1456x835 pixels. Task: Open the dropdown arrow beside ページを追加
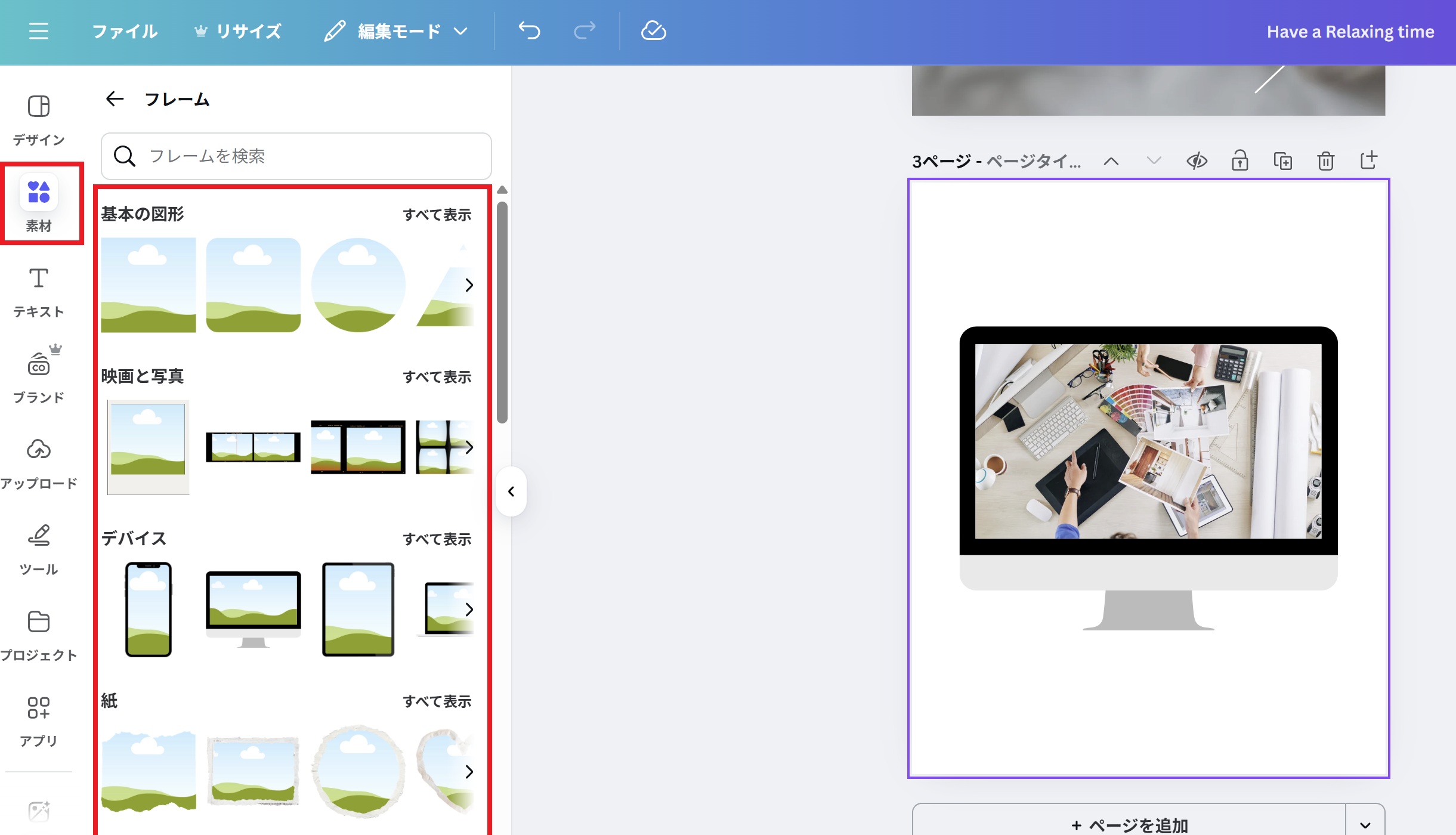1365,825
